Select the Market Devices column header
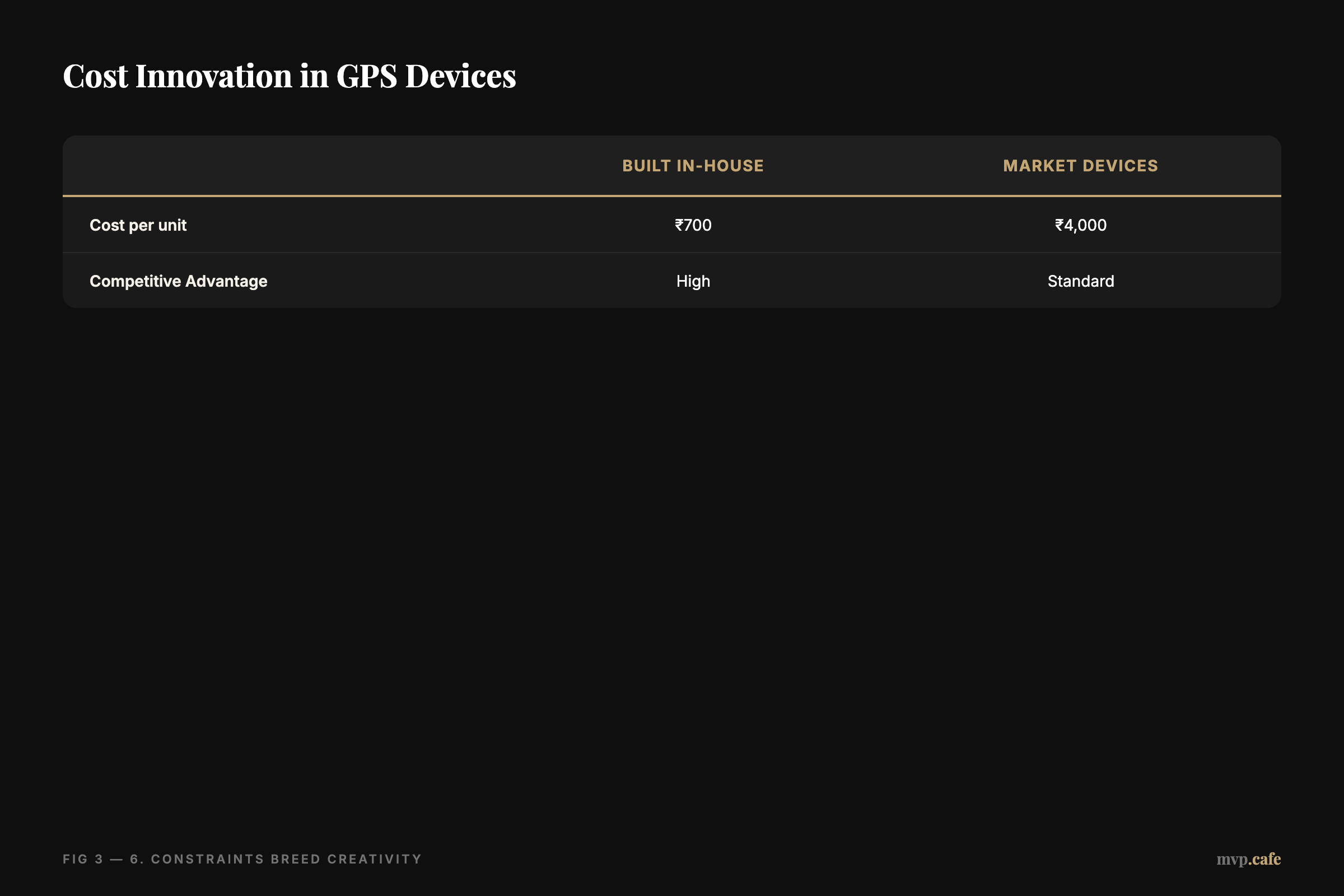 point(1080,166)
